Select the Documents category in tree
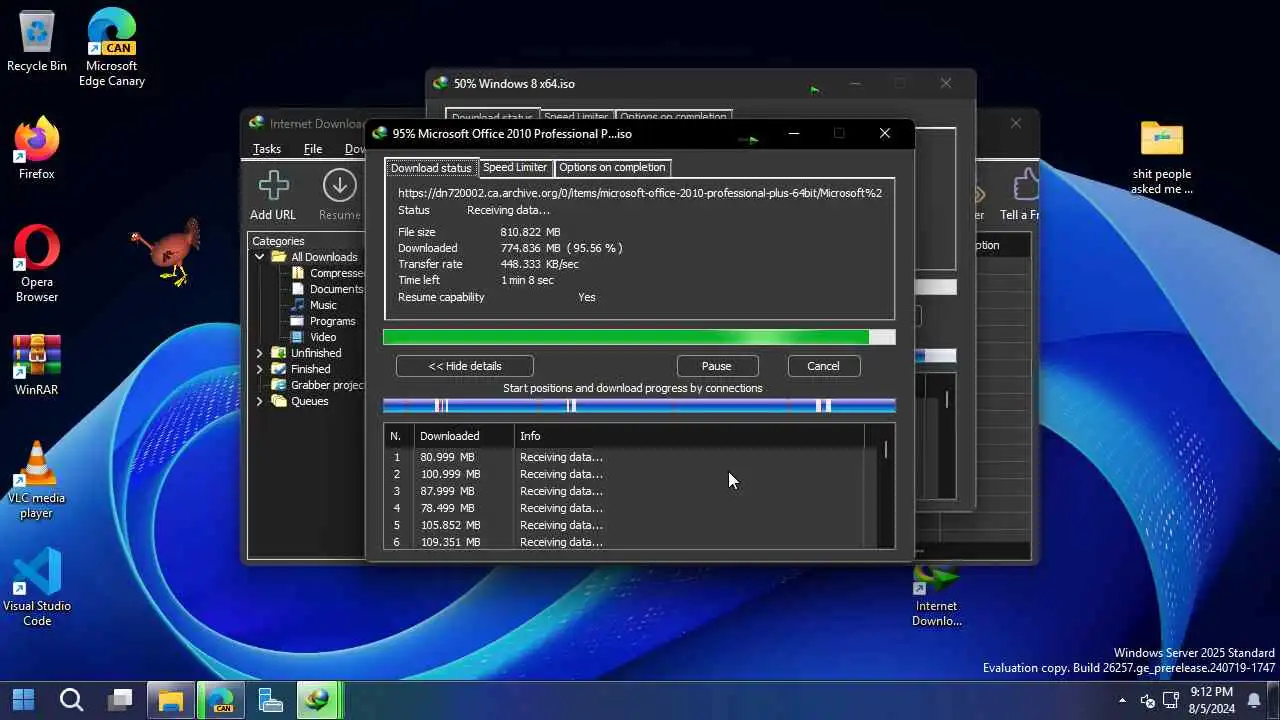Screen dimensions: 1280x720 tap(336, 289)
